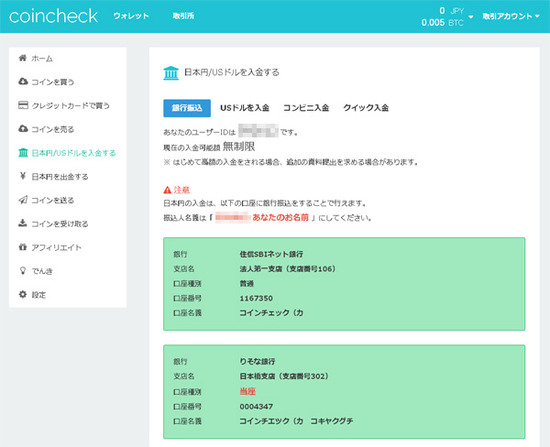550x447 pixels.
Task: Select 日本円/USドルを入金する in the sidebar
Action: tap(74, 153)
